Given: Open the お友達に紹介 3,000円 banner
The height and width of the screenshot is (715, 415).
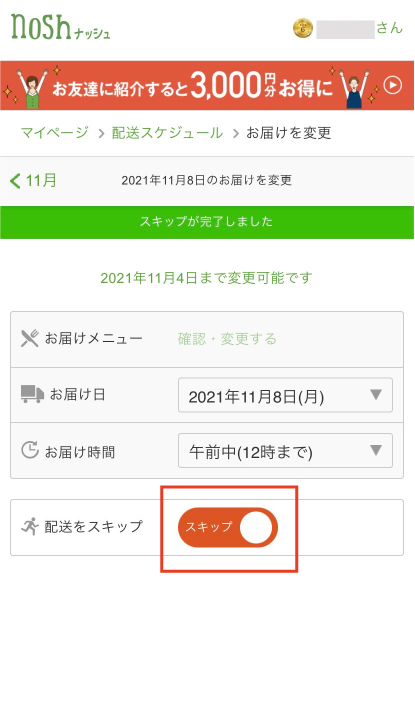Looking at the screenshot, I should (207, 85).
